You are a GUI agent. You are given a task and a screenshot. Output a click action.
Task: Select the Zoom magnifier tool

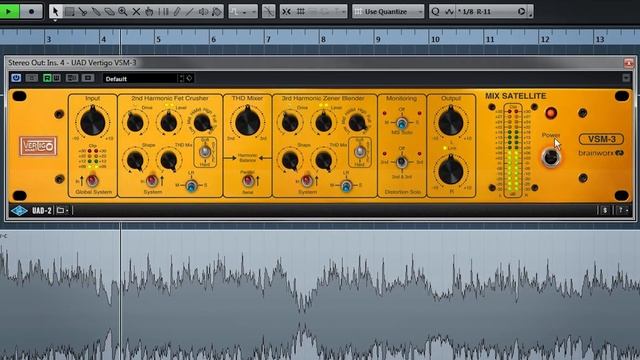tap(122, 12)
